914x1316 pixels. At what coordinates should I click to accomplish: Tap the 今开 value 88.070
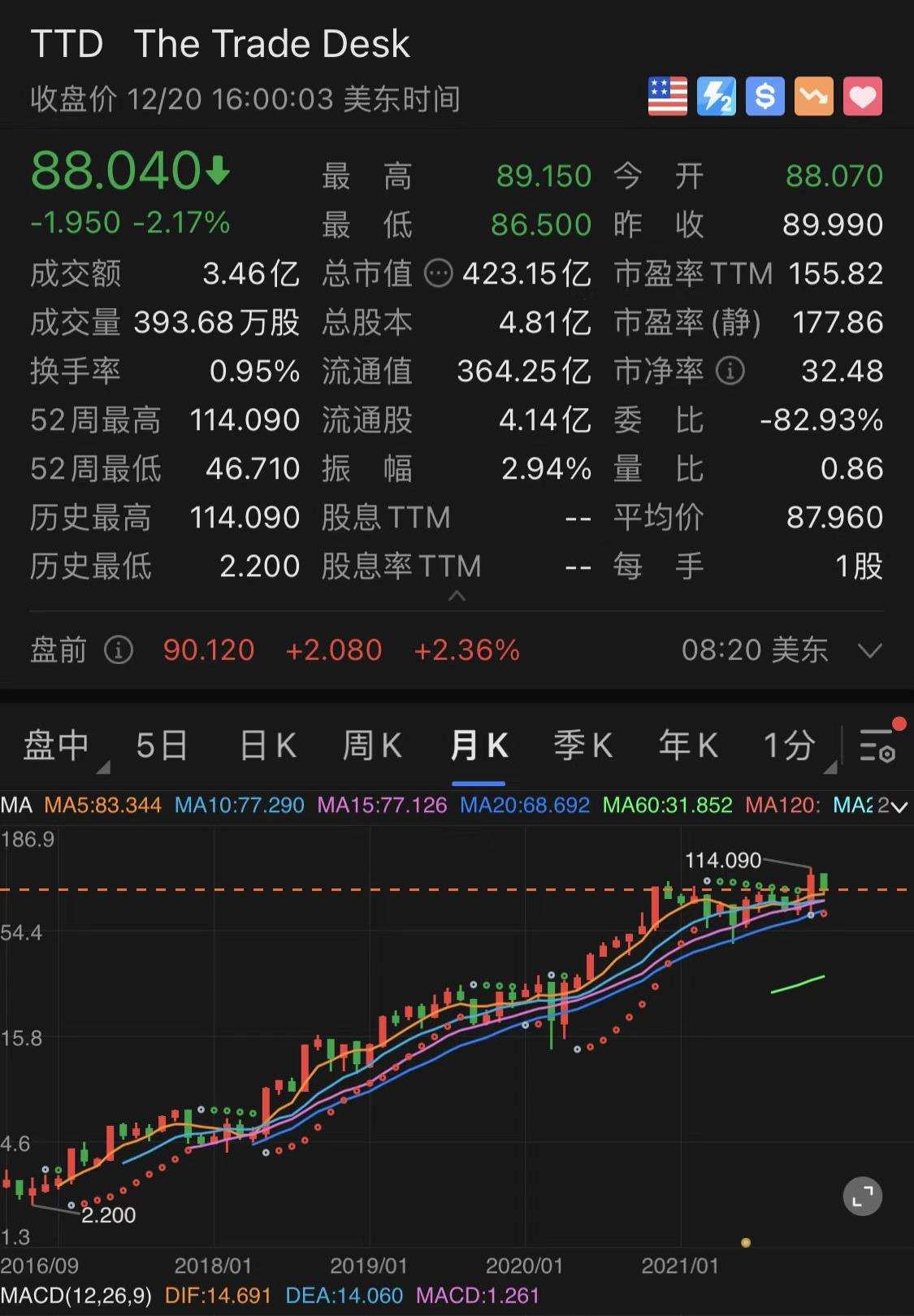point(834,176)
